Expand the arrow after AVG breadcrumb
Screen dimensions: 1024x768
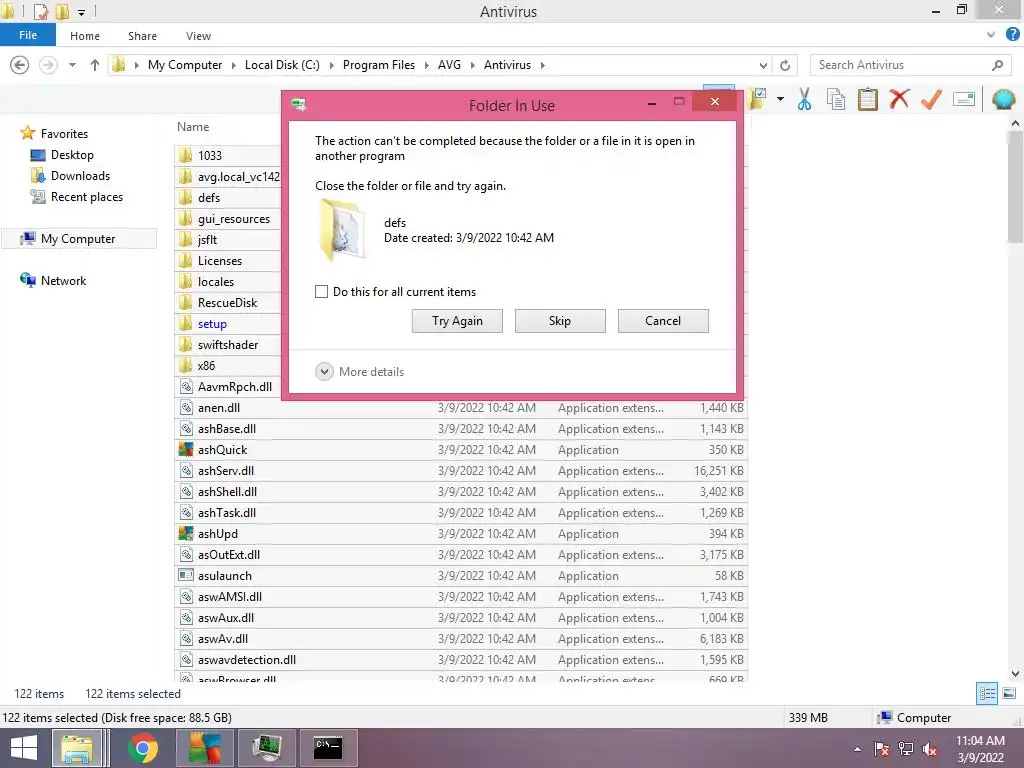(473, 65)
